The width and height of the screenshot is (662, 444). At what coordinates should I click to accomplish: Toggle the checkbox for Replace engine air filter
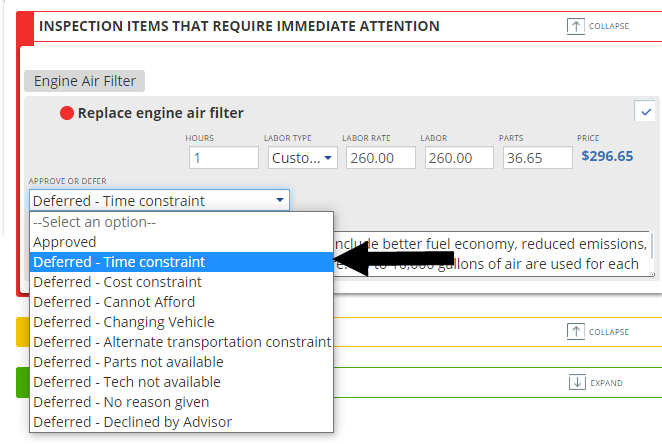coord(645,111)
